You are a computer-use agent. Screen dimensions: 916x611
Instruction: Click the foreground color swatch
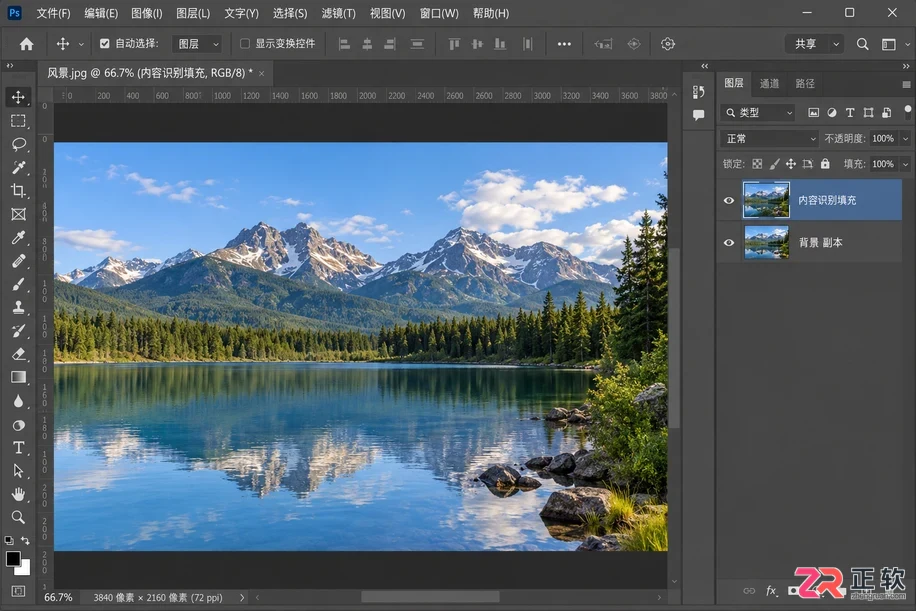point(13,558)
